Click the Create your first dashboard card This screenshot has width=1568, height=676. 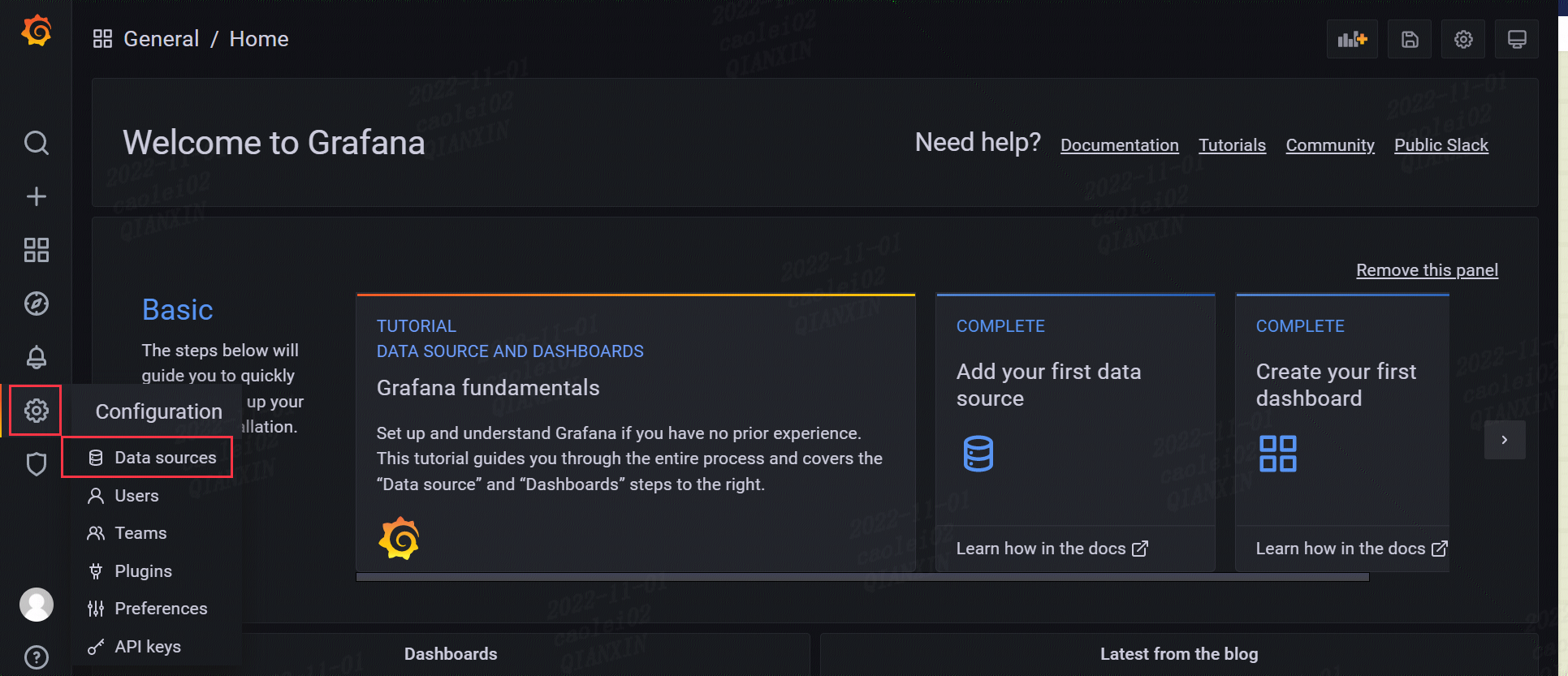click(x=1342, y=433)
